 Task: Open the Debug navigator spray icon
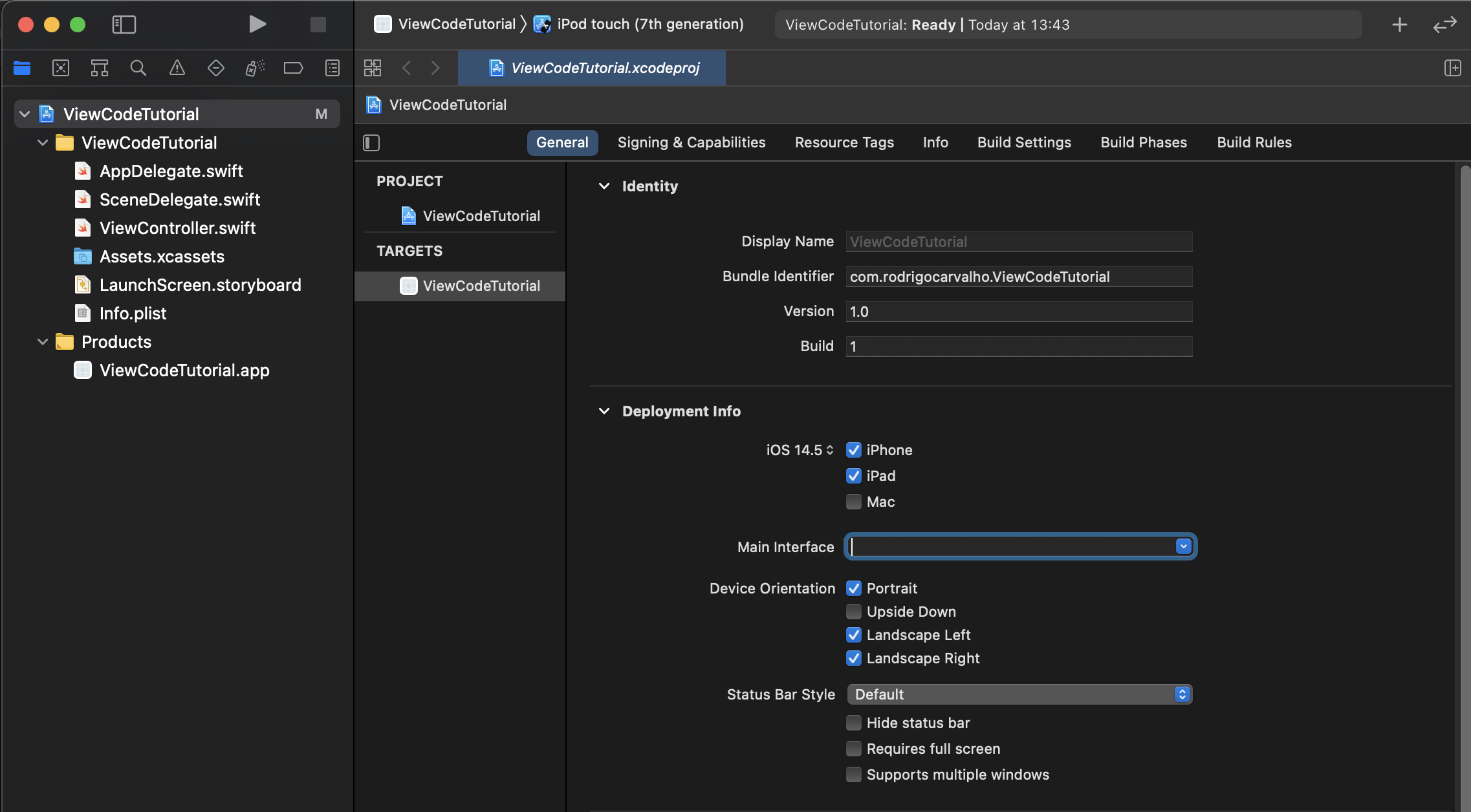coord(255,68)
